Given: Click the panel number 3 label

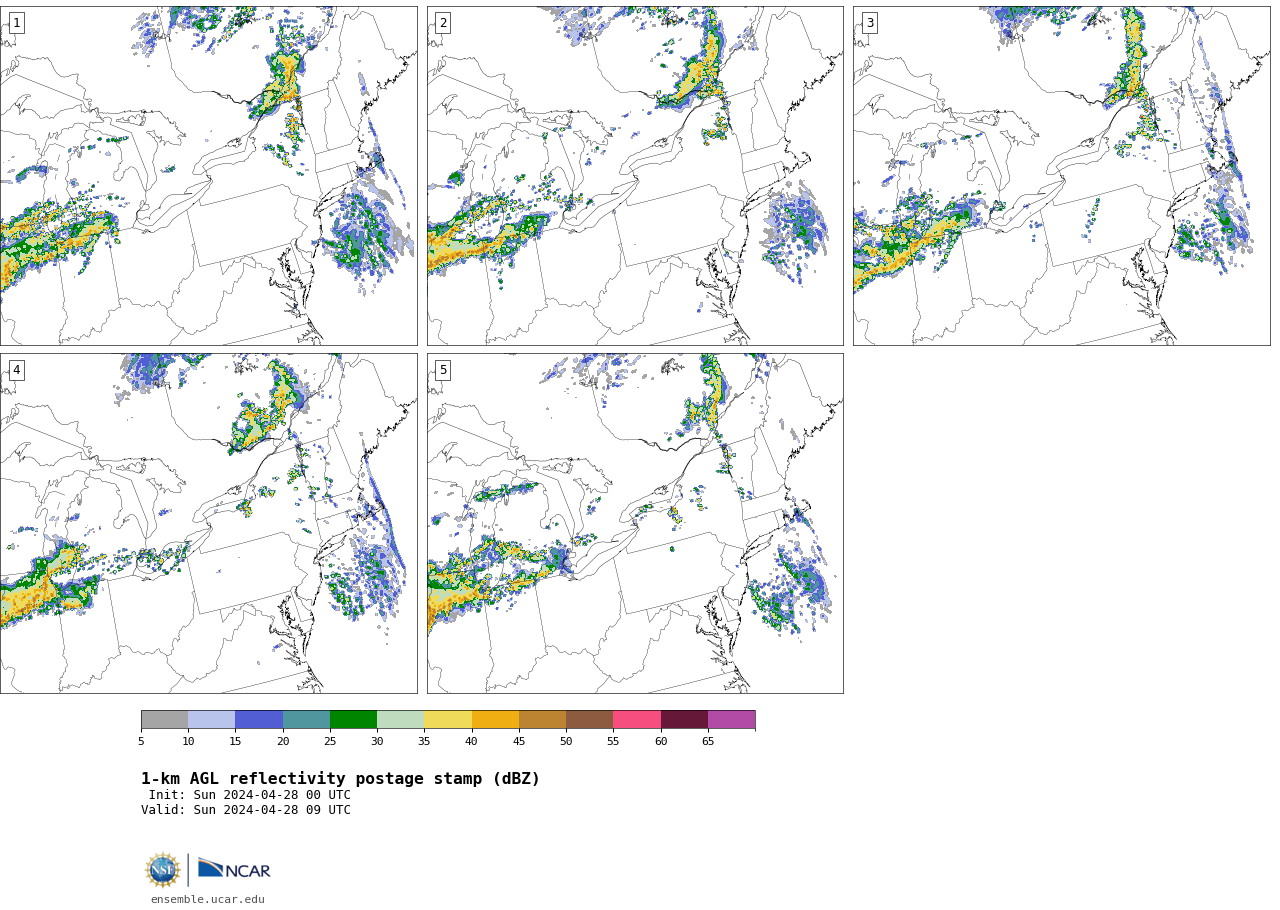Looking at the screenshot, I should point(869,23).
